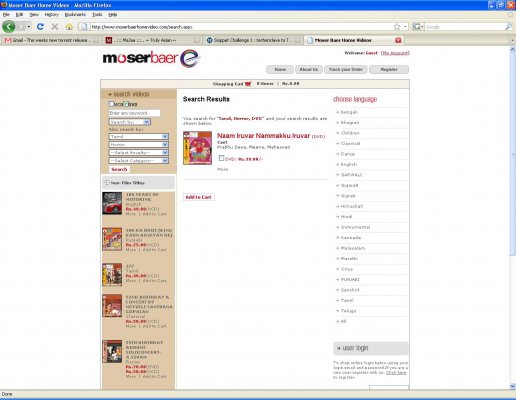Click the browser Forward arrow button

(x=21, y=26)
